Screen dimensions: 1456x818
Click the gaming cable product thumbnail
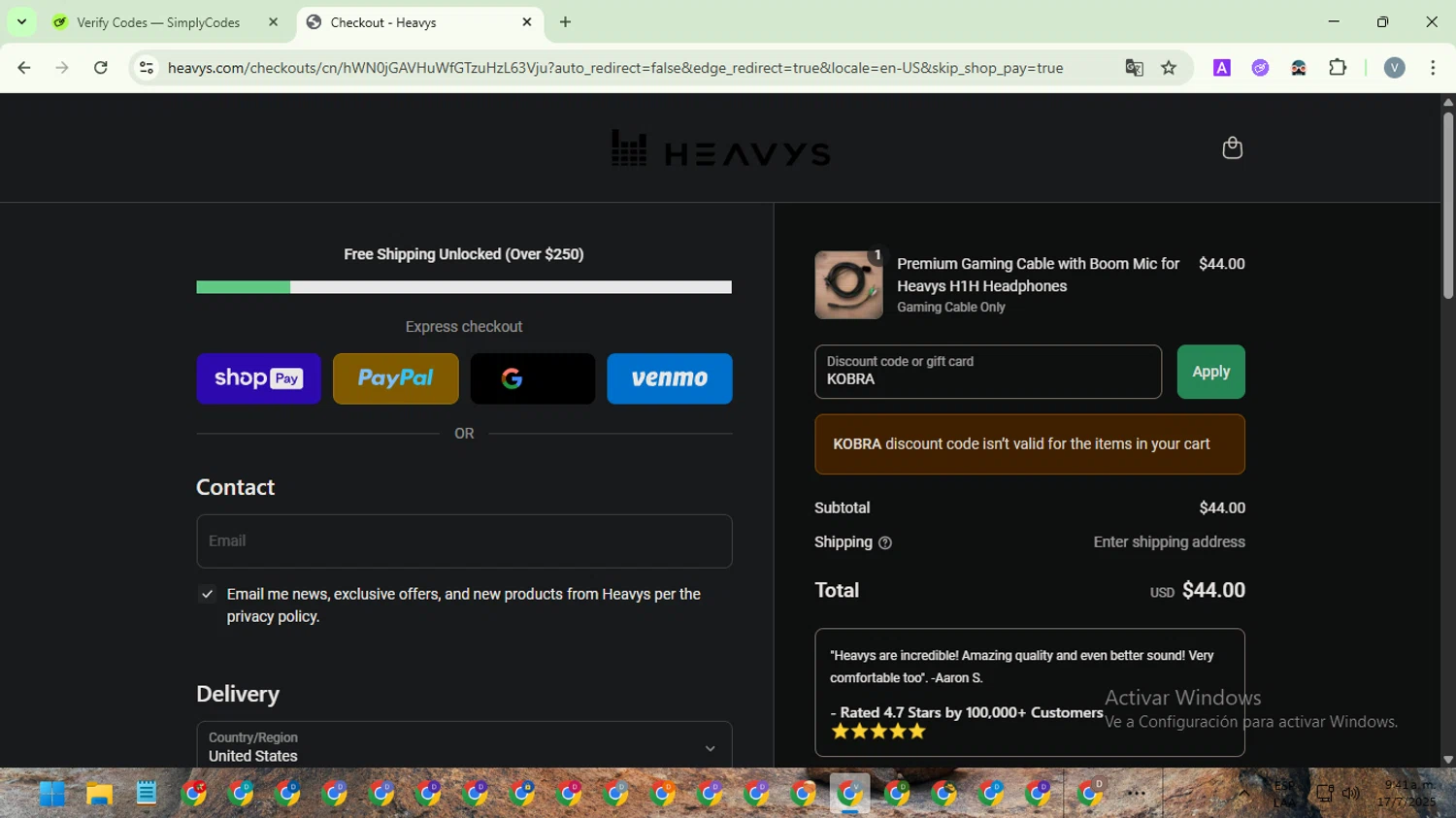tap(848, 285)
